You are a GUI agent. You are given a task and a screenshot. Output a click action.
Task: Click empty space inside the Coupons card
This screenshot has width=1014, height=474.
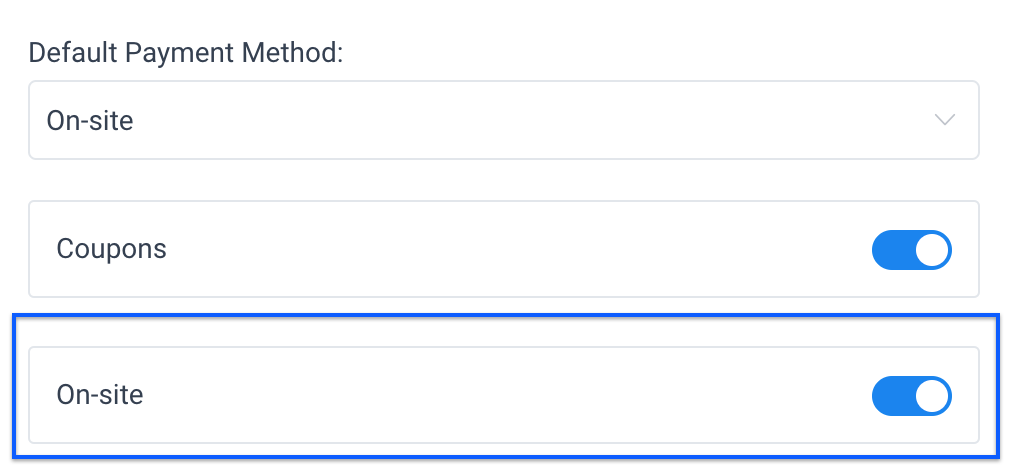[520, 250]
